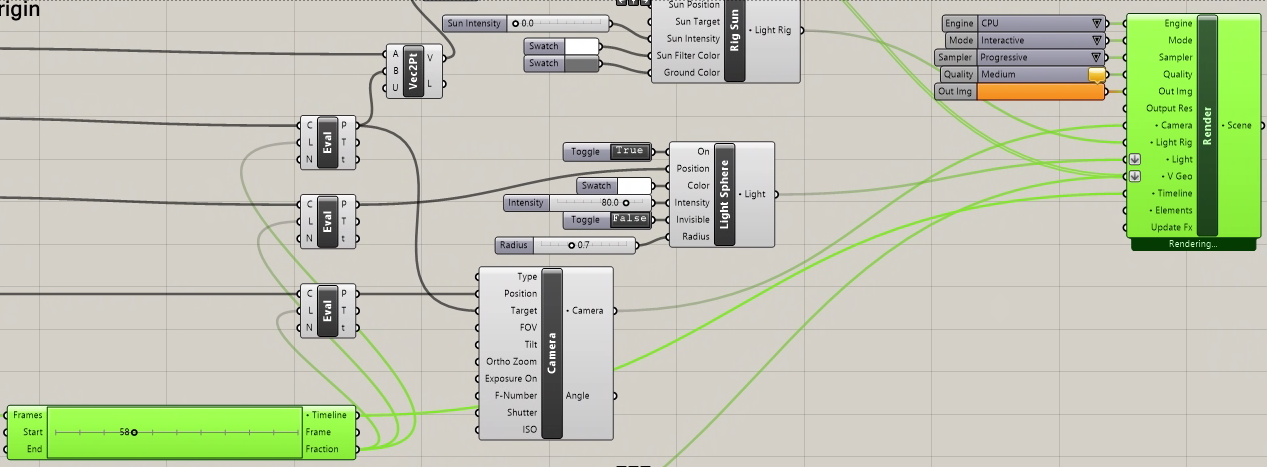
Task: Select the Rig Sun component name bar
Action: [736, 38]
